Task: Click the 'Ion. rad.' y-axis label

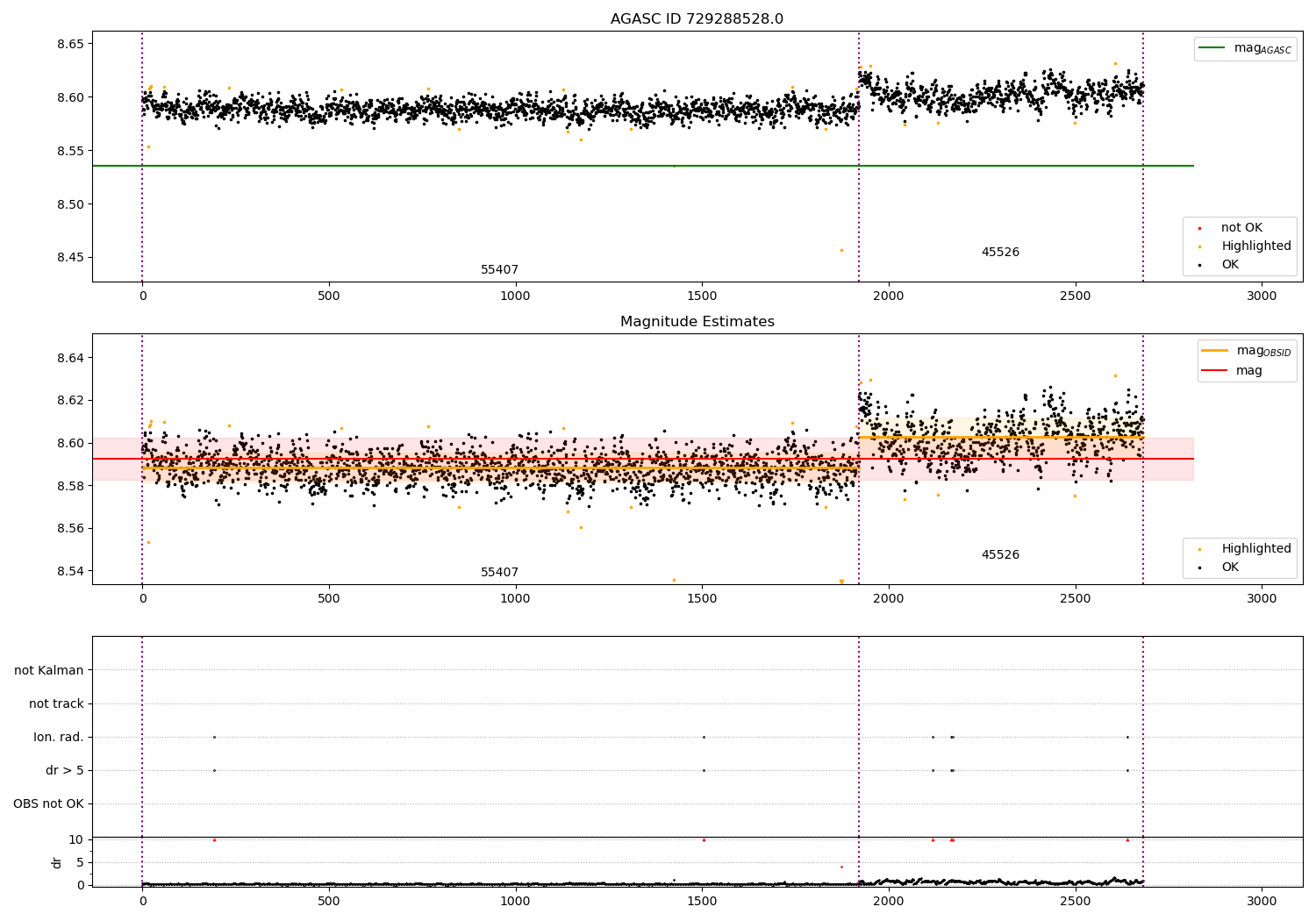Action: [x=59, y=737]
